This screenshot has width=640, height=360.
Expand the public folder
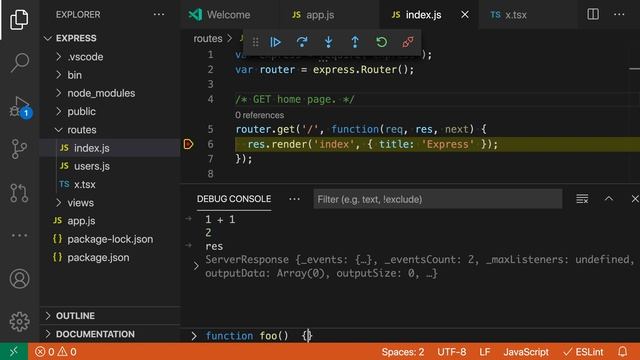110,111
